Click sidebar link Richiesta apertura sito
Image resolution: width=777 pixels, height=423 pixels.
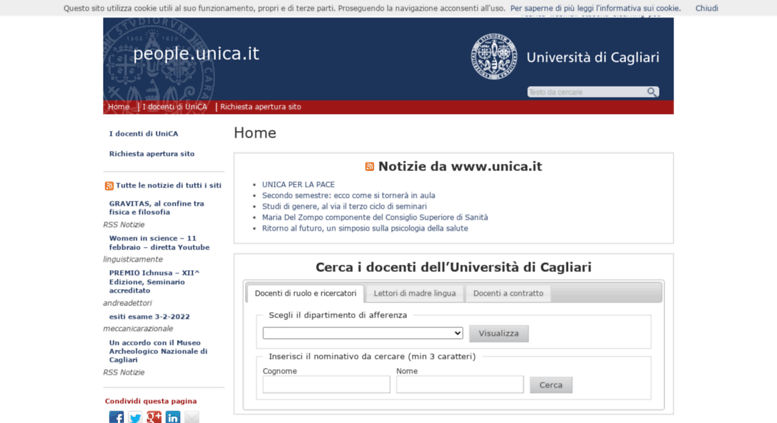(152, 154)
